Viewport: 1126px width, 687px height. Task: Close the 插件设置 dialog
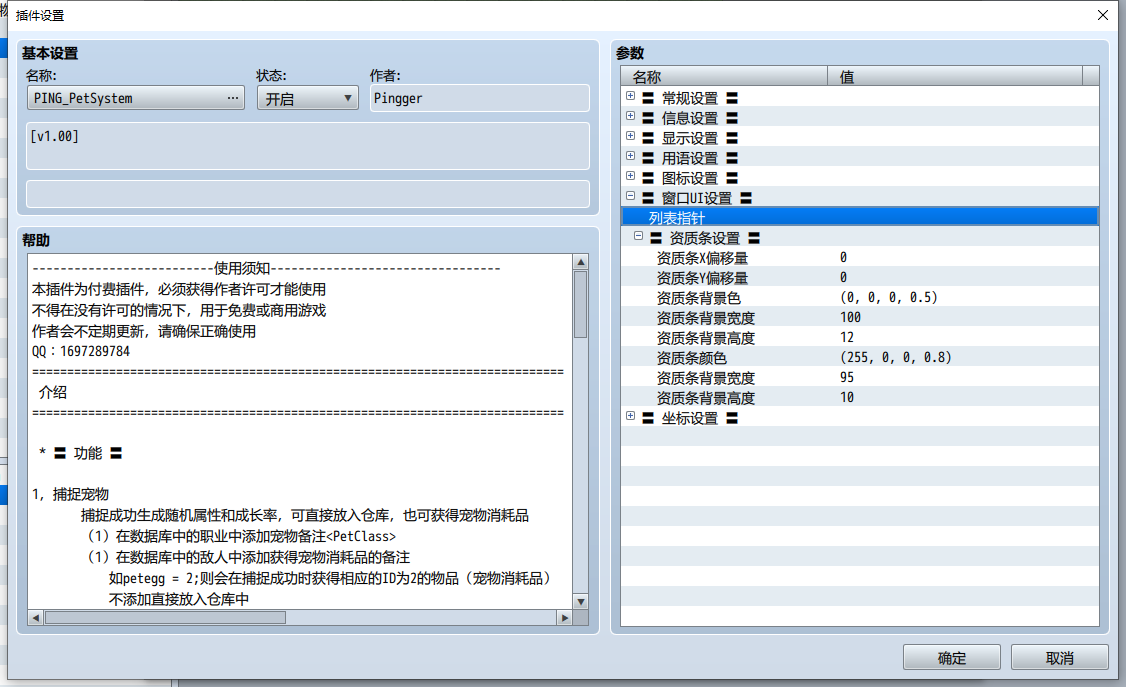tap(1103, 15)
